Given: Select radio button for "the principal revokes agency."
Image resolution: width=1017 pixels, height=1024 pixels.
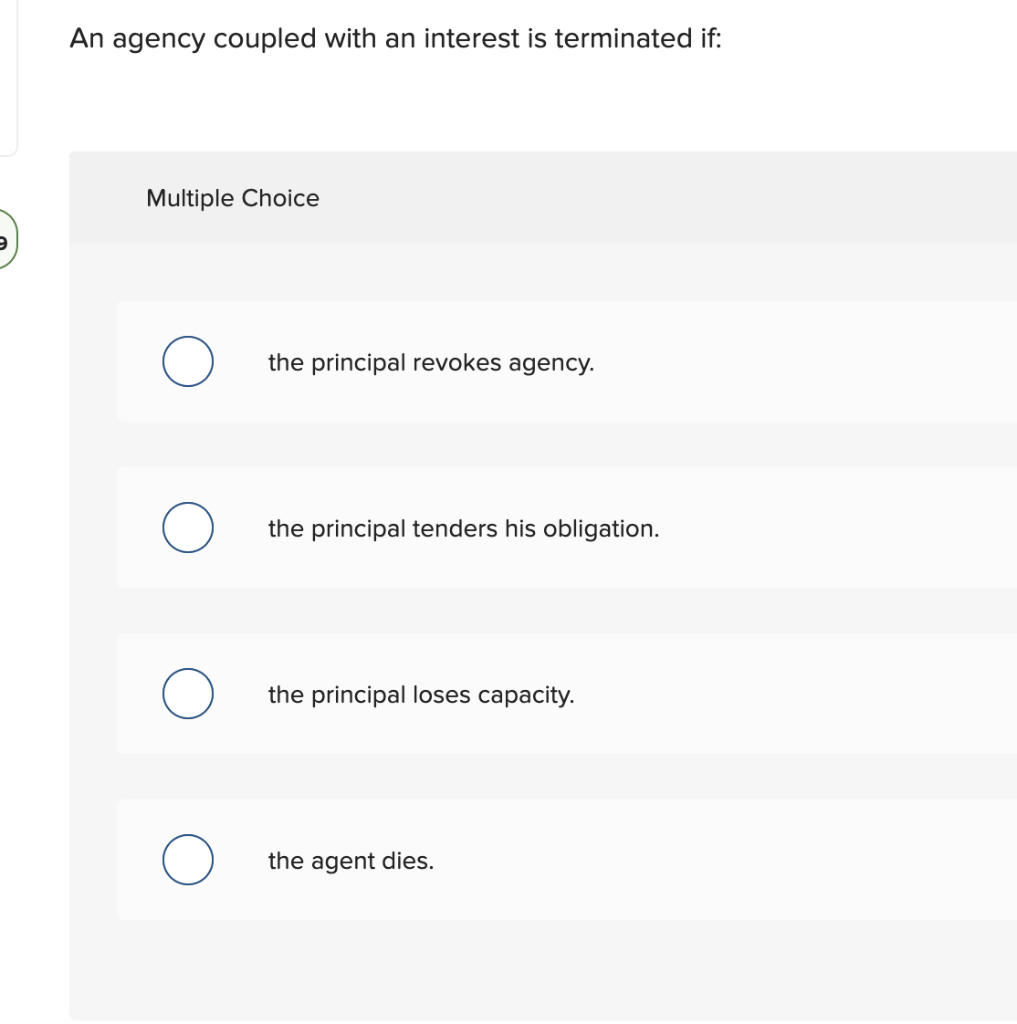Looking at the screenshot, I should 187,361.
